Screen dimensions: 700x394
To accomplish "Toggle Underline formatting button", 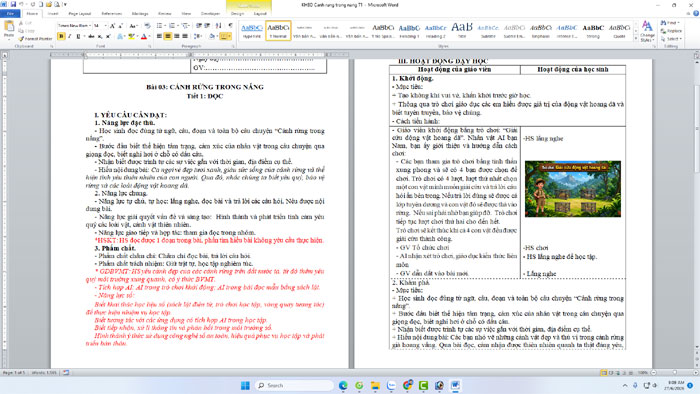I will pyautogui.click(x=78, y=36).
